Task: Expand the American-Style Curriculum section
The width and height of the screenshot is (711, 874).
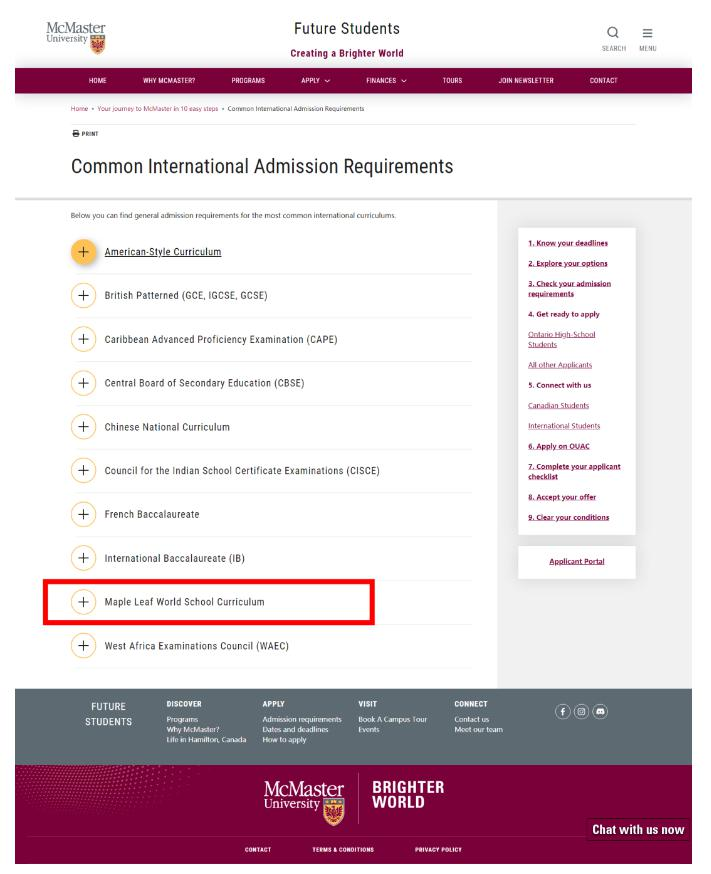Action: (85, 252)
